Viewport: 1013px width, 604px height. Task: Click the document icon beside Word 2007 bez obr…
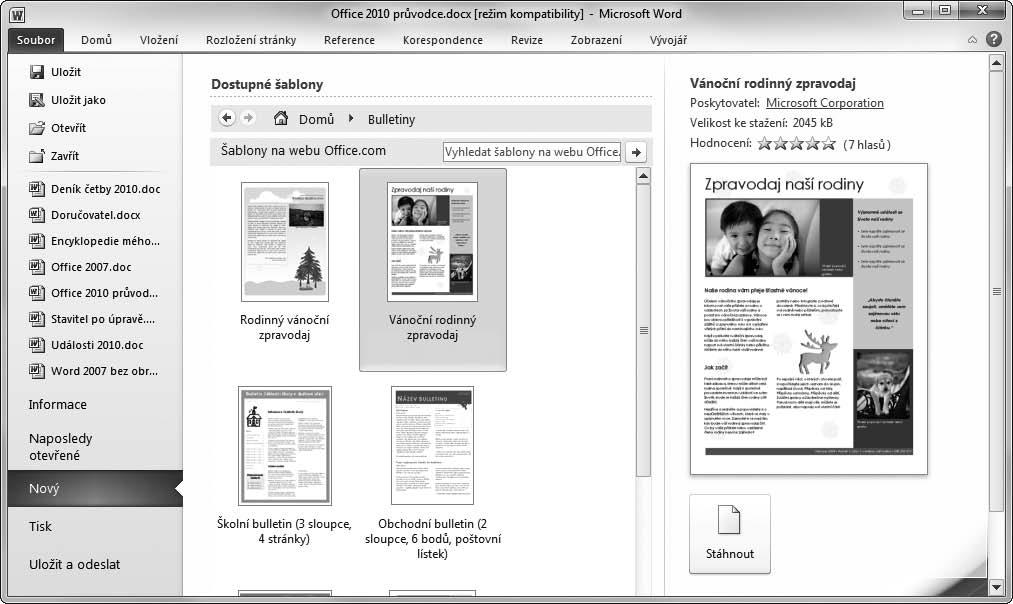[x=37, y=371]
